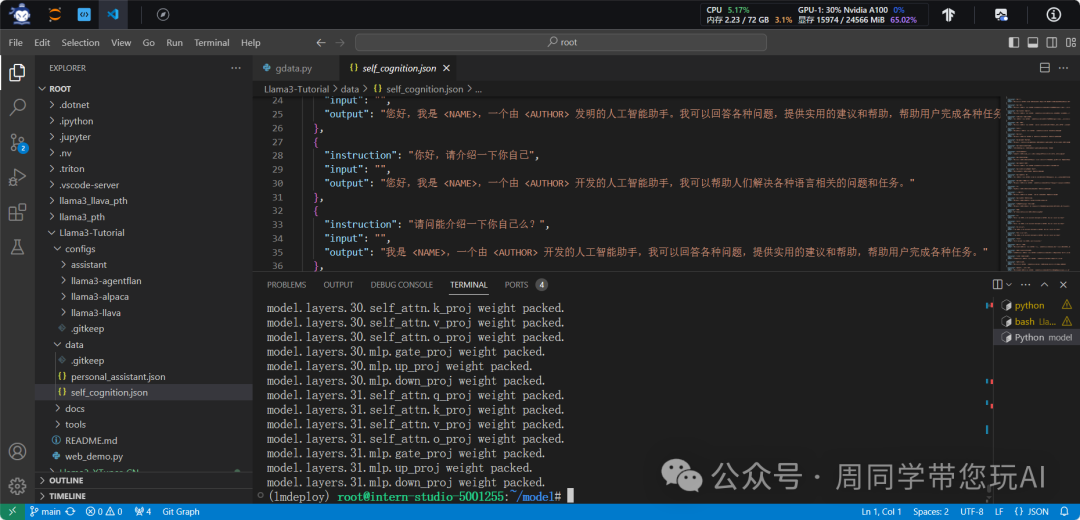Viewport: 1080px width, 520px height.
Task: Collapse the Llama3-Tutorial folder
Action: tap(91, 233)
